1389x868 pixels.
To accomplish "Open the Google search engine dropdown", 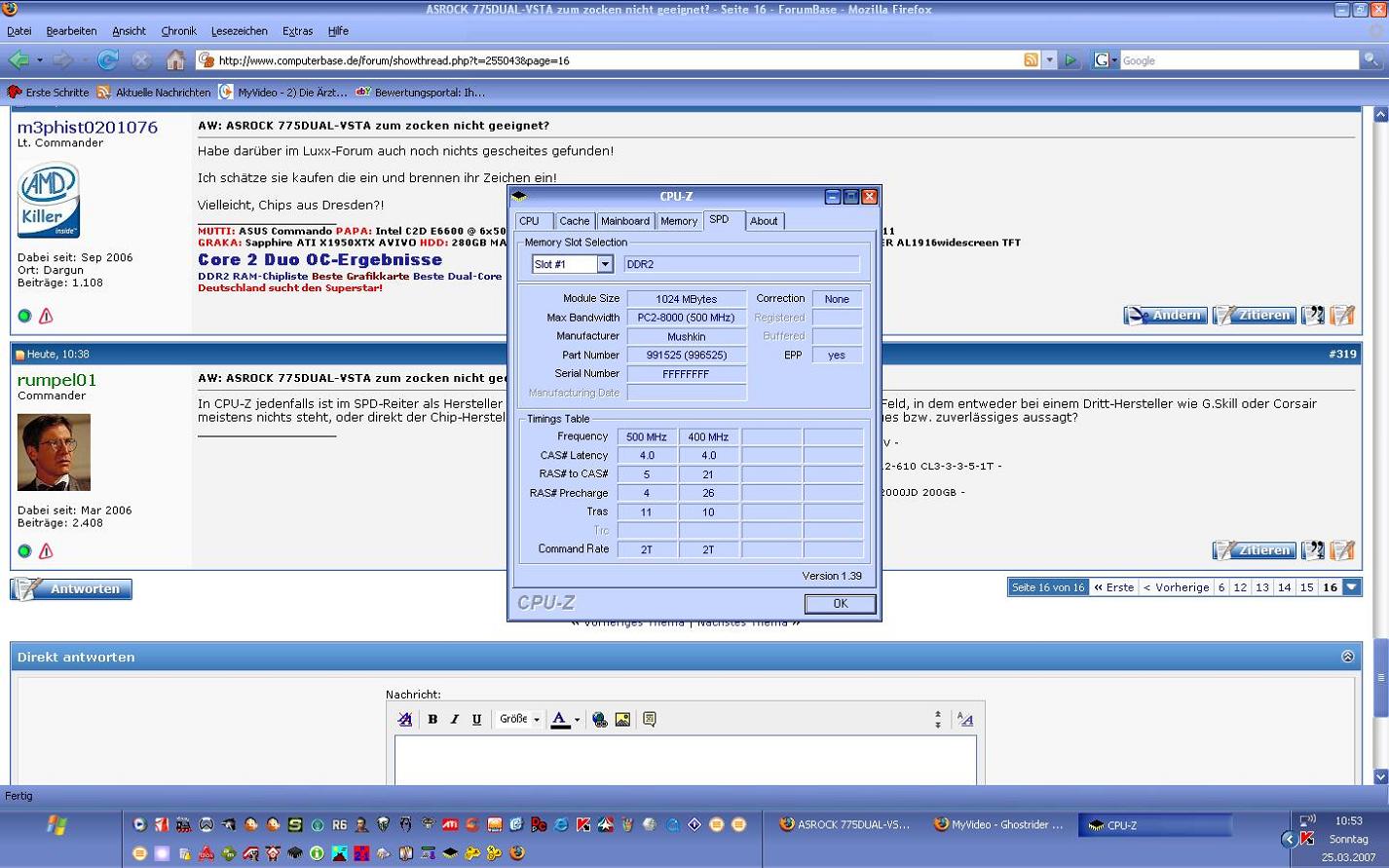I will (1105, 60).
